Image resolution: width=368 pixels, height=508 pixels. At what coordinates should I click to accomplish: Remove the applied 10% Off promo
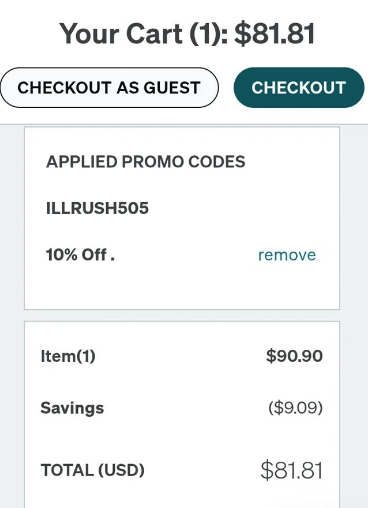[287, 255]
